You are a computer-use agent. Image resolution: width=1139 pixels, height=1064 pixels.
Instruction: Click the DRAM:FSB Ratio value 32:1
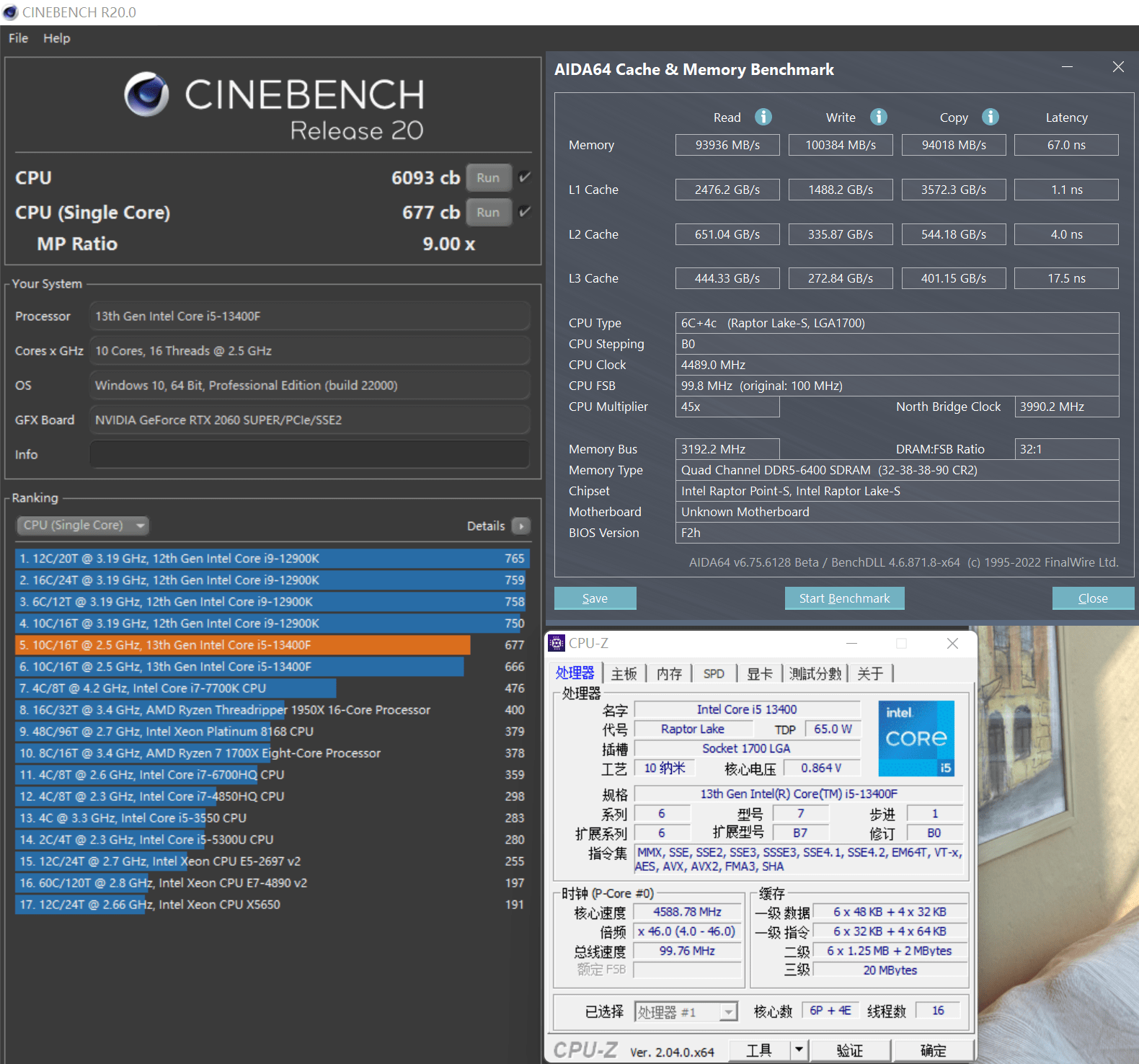tap(1067, 449)
